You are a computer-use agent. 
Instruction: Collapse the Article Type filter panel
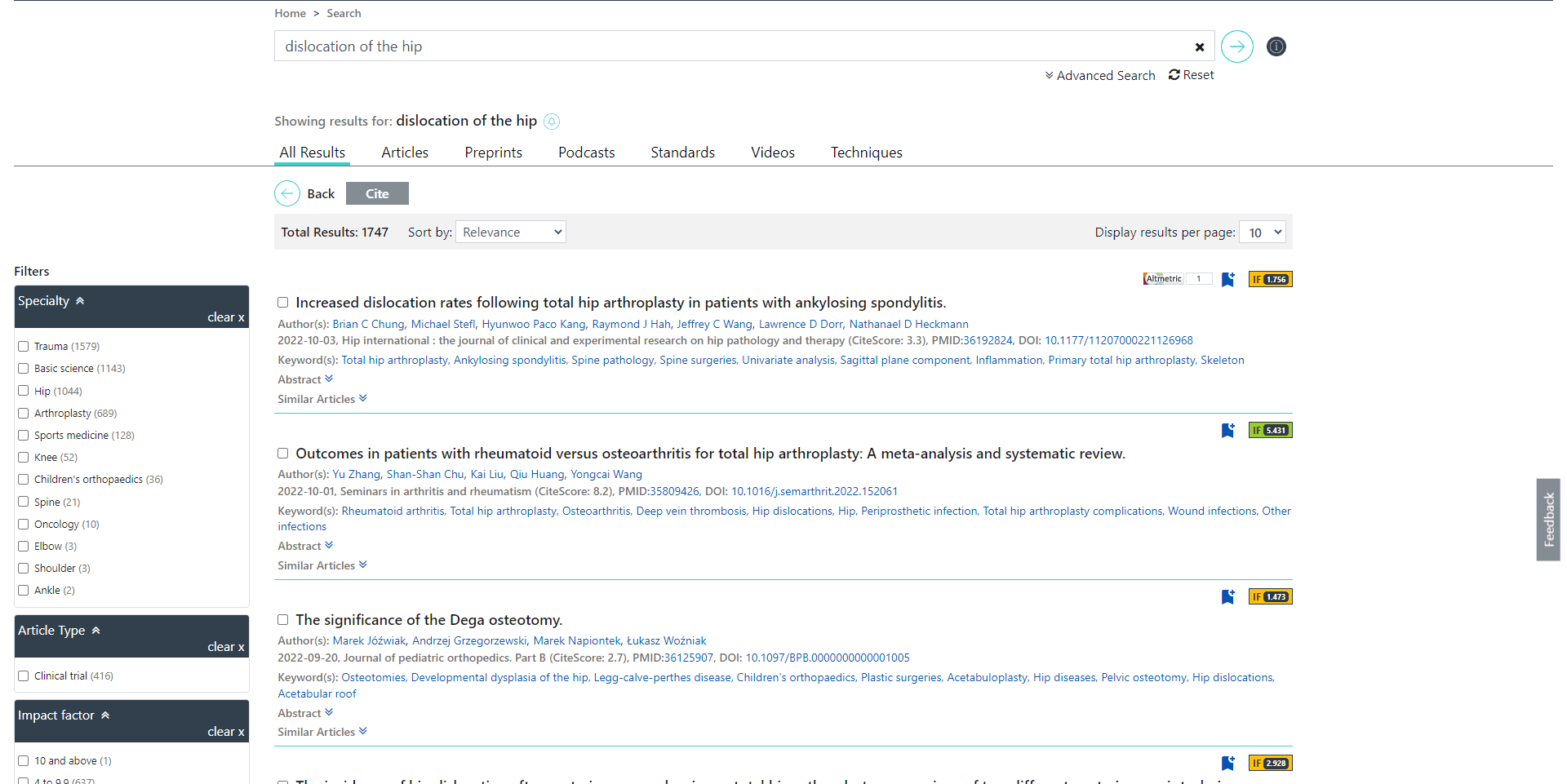[x=95, y=631]
